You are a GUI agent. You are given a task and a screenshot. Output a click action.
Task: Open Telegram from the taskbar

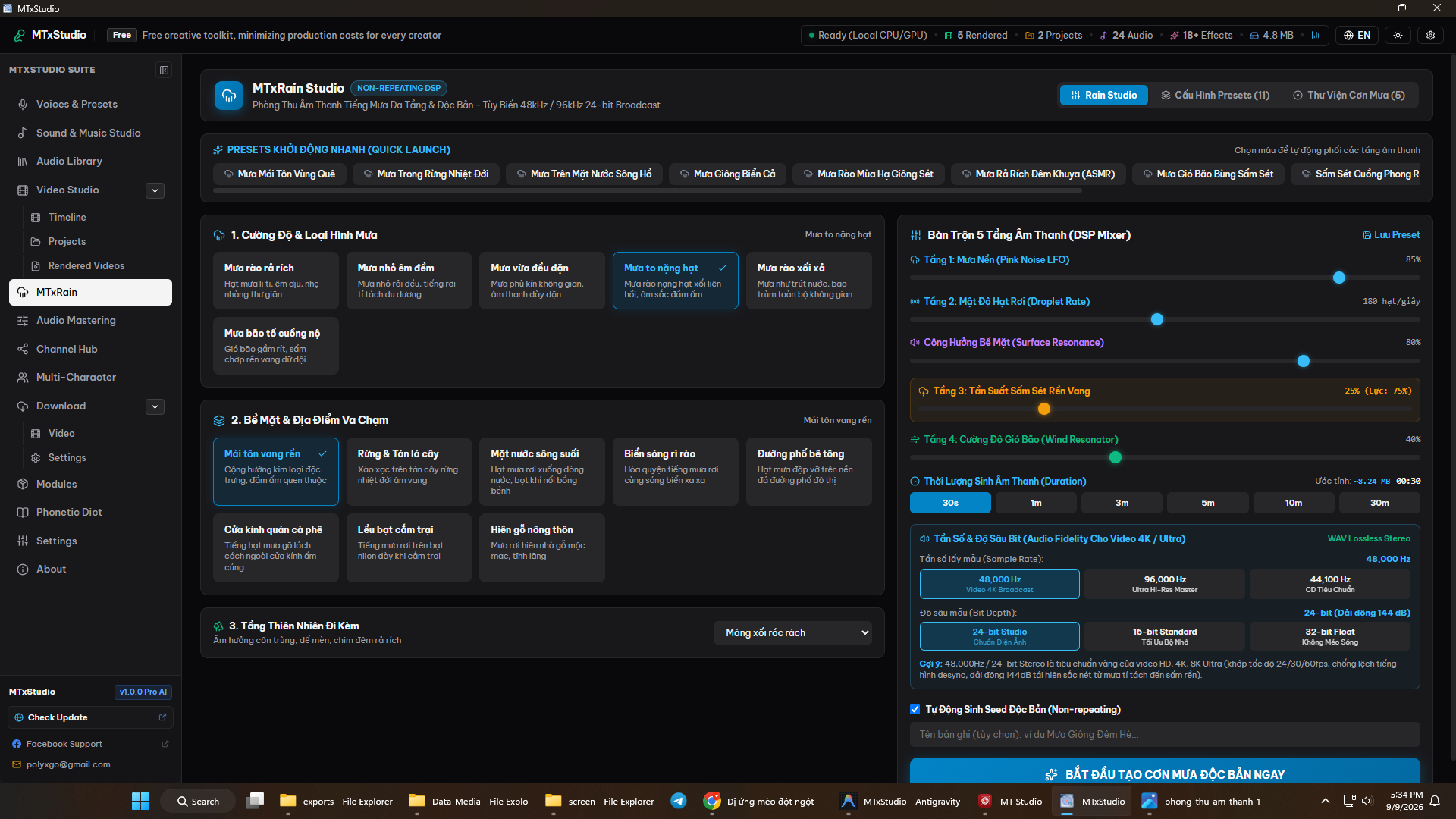(x=679, y=801)
